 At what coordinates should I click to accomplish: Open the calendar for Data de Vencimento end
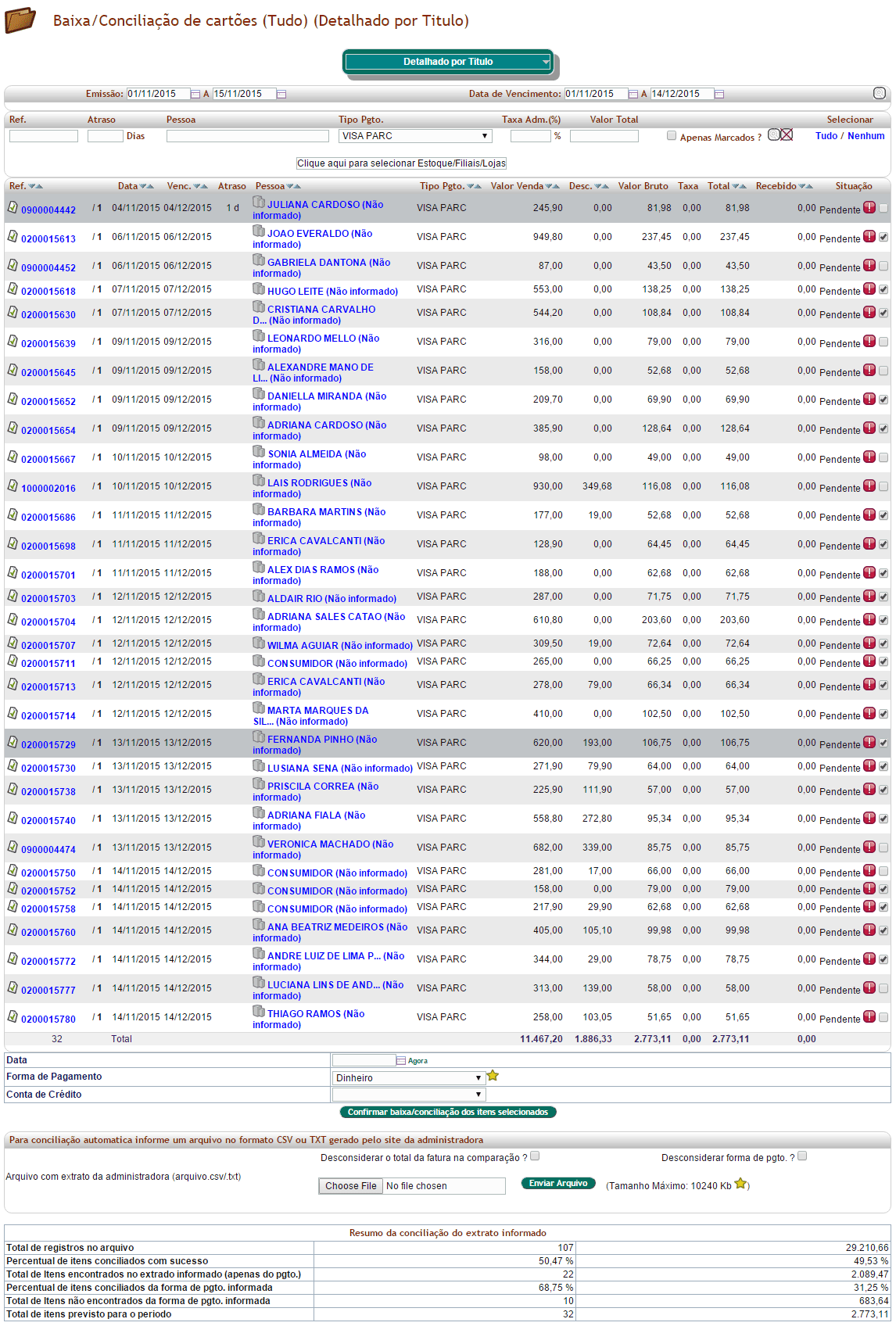click(x=719, y=94)
